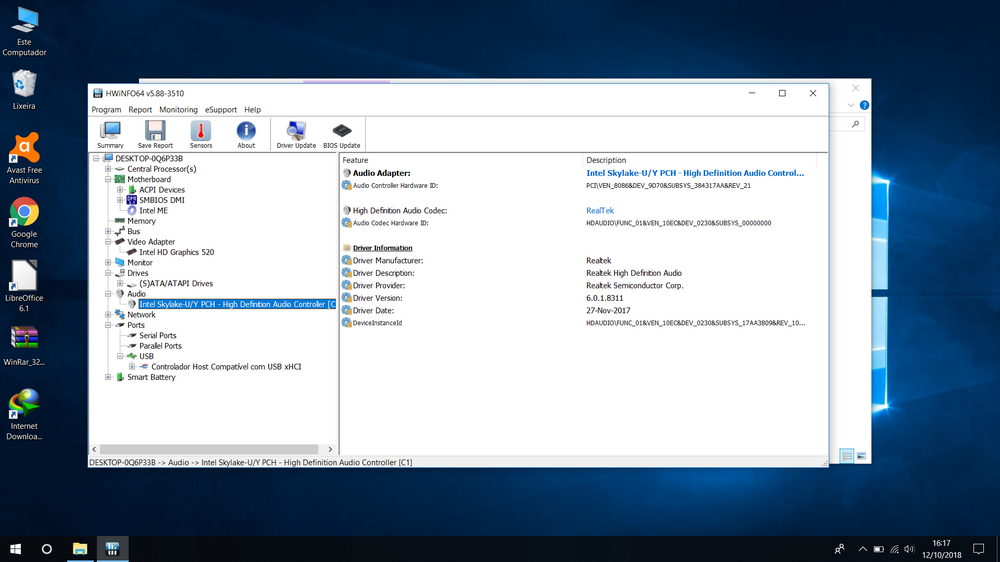Click the Intel Skylake-U/Y PCH audio adapter link
Image resolution: width=1000 pixels, height=562 pixels.
(694, 173)
